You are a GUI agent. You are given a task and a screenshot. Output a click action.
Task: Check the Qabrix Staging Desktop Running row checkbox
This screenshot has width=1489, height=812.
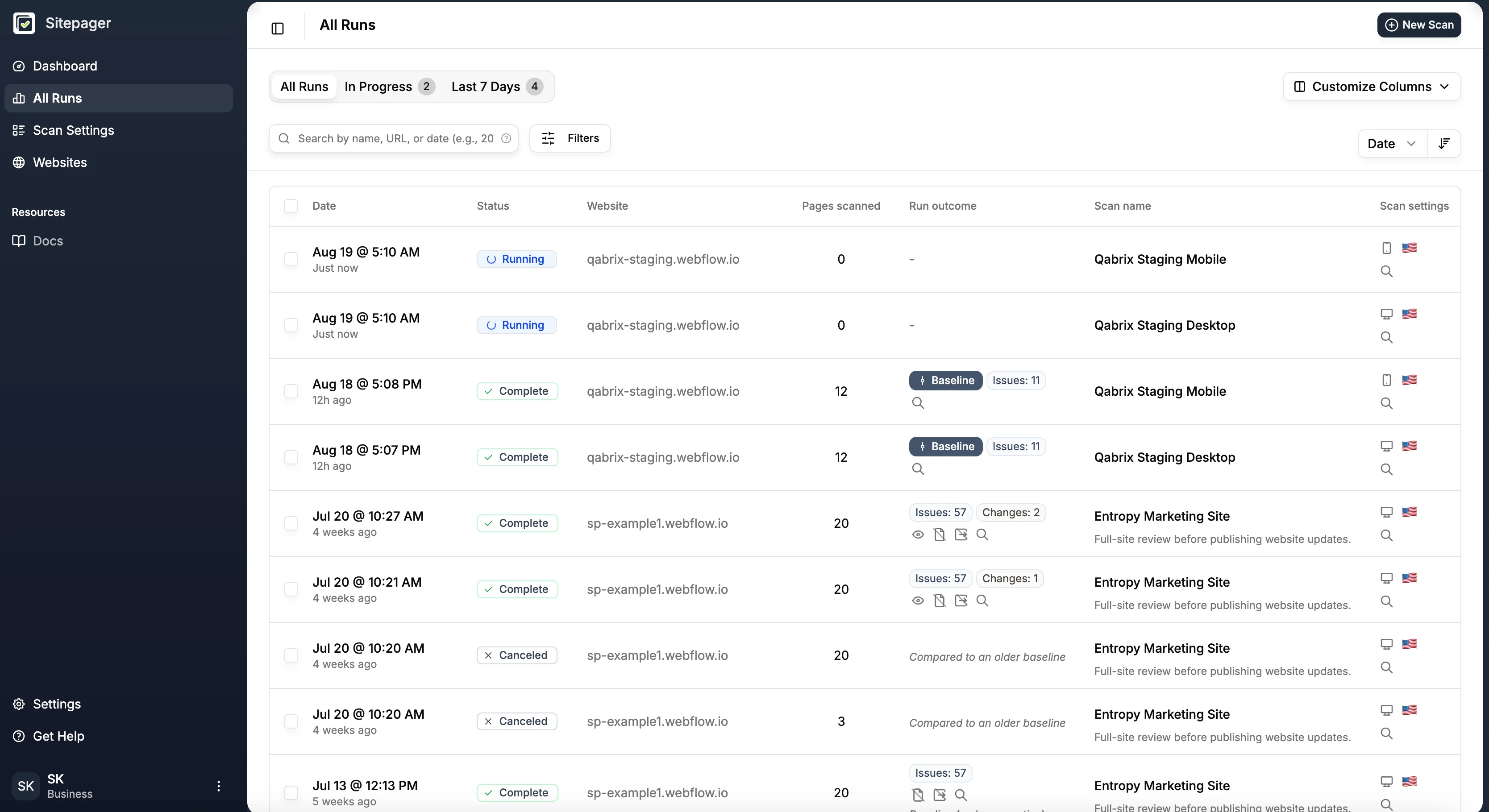pos(291,325)
